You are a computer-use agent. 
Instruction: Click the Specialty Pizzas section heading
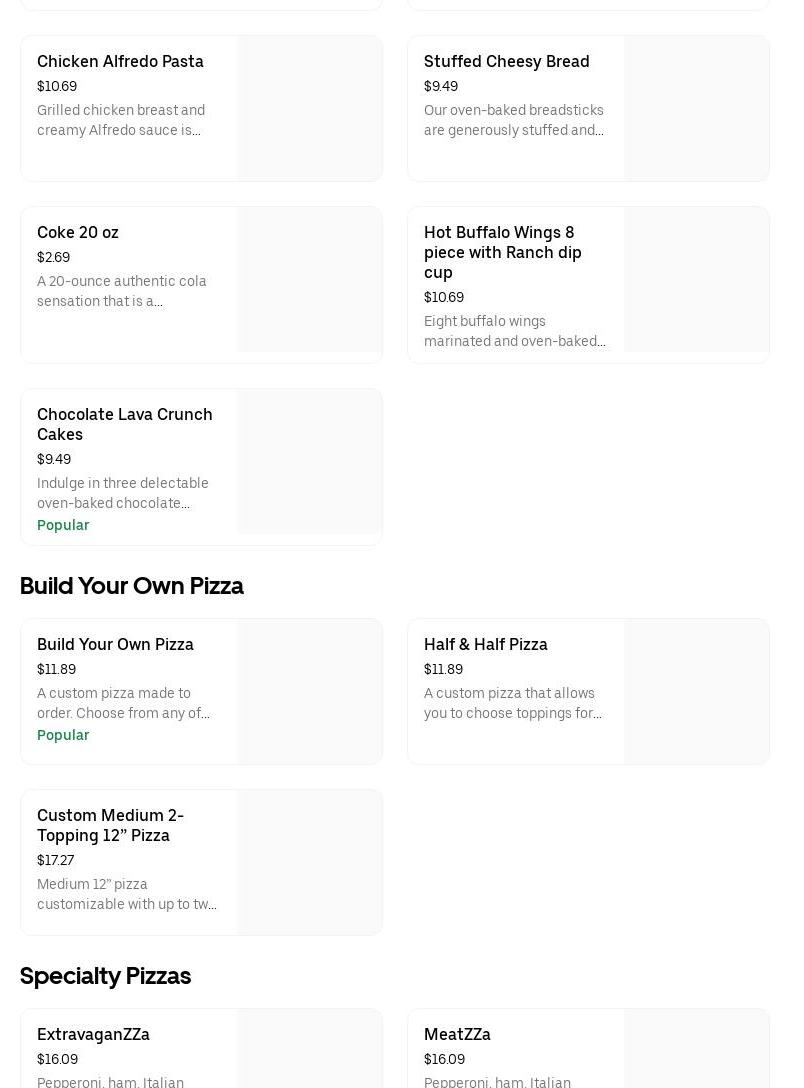click(x=105, y=976)
